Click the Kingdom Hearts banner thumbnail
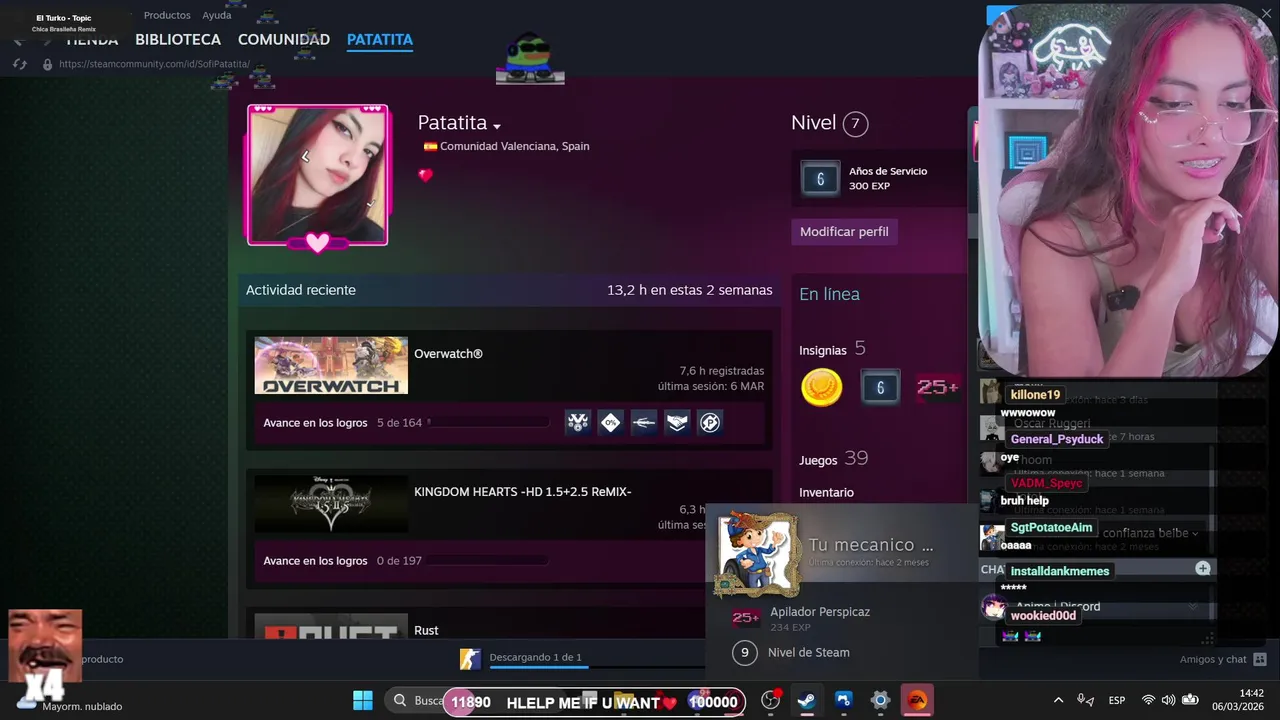Image resolution: width=1280 pixels, height=720 pixels. point(331,503)
